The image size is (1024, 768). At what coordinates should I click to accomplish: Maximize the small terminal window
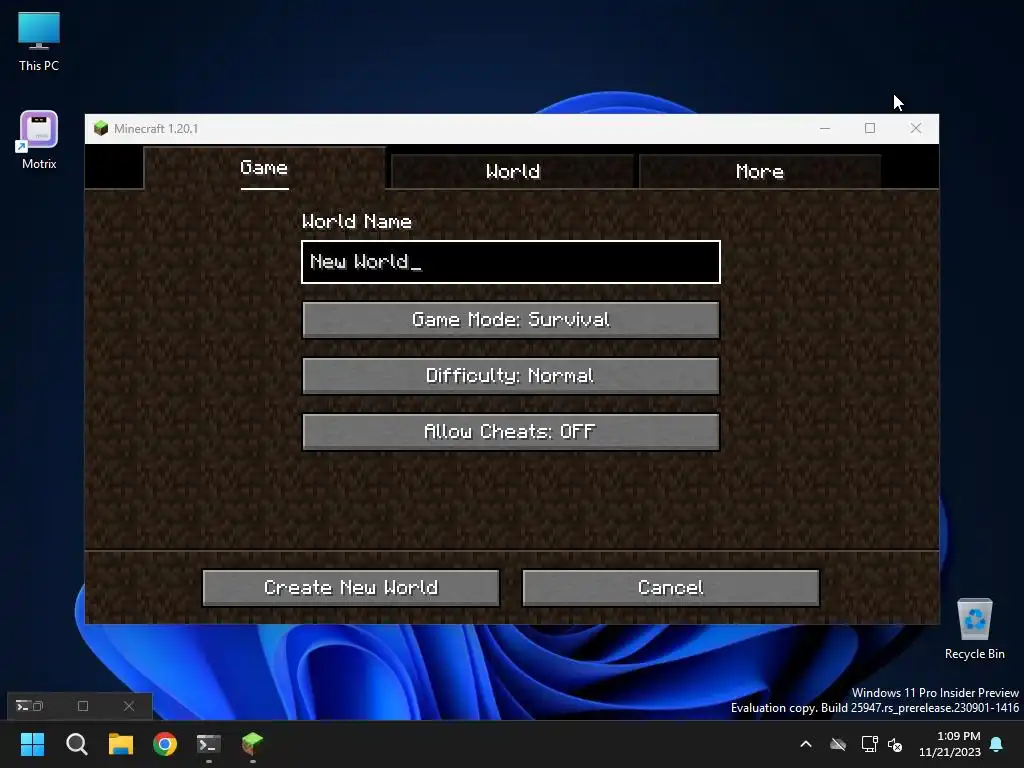(x=83, y=706)
